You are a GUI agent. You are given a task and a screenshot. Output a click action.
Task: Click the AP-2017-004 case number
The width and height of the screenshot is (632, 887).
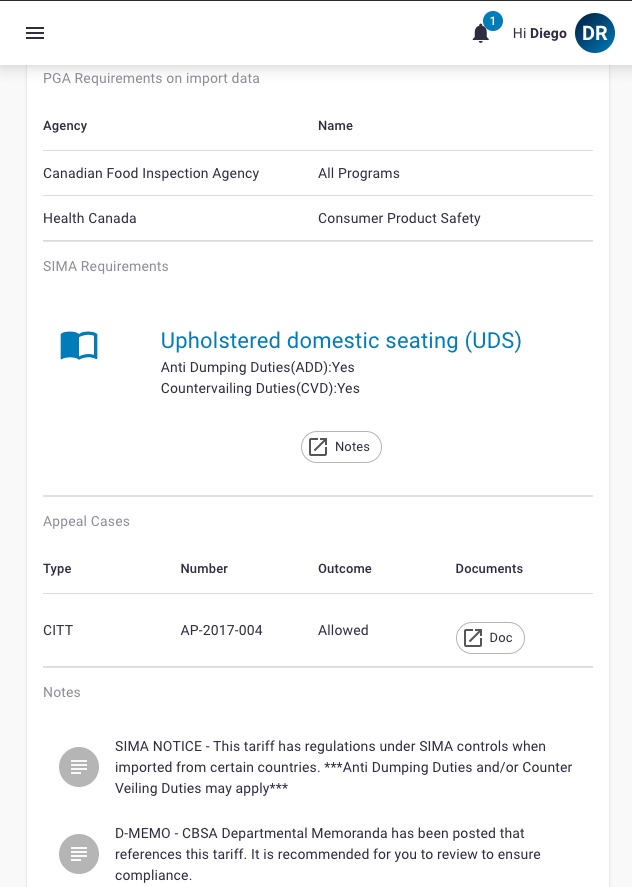tap(221, 630)
